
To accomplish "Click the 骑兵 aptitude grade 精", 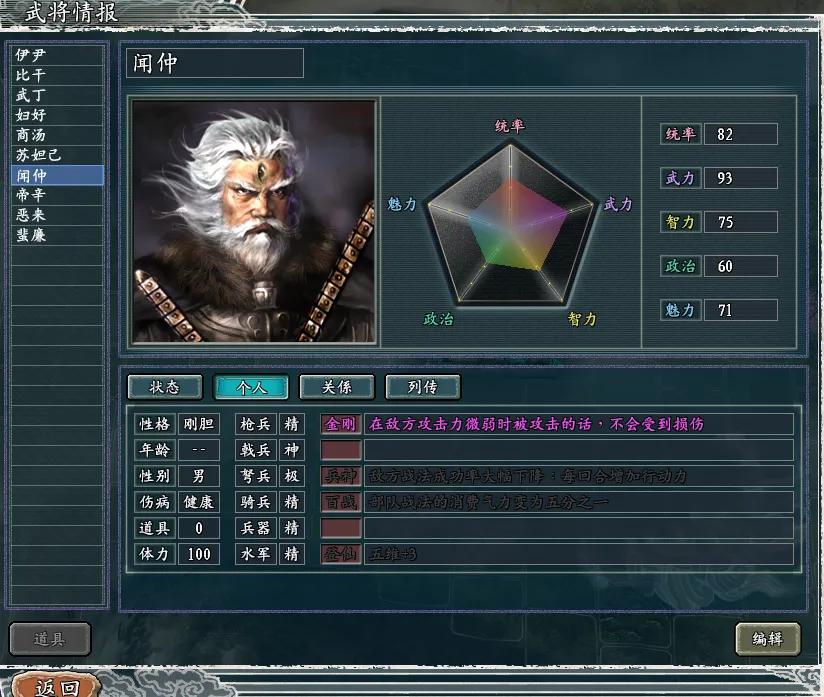I will pyautogui.click(x=292, y=502).
